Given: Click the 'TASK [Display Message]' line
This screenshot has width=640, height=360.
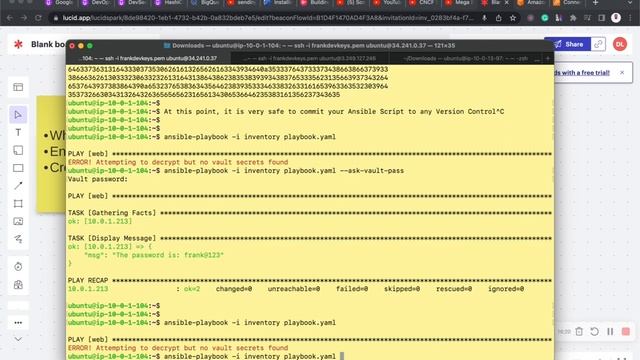Looking at the screenshot, I should [x=309, y=238].
